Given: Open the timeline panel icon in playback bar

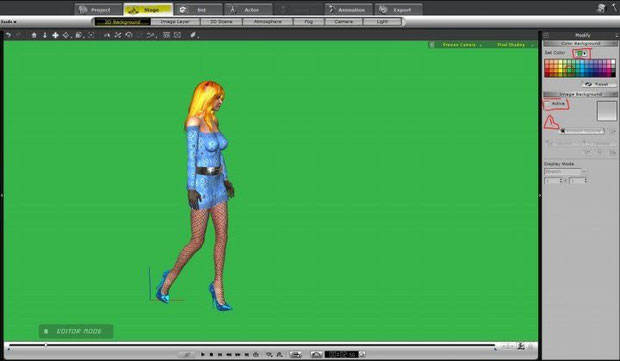Looking at the screenshot, I should tap(295, 355).
